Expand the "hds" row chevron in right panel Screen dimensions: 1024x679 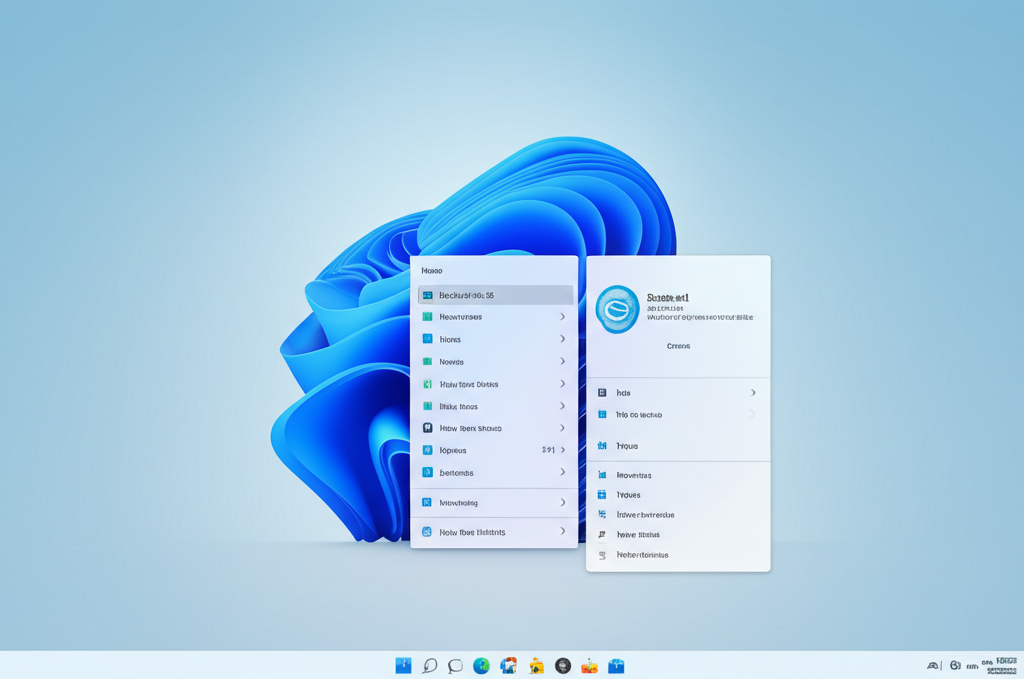pyautogui.click(x=753, y=393)
